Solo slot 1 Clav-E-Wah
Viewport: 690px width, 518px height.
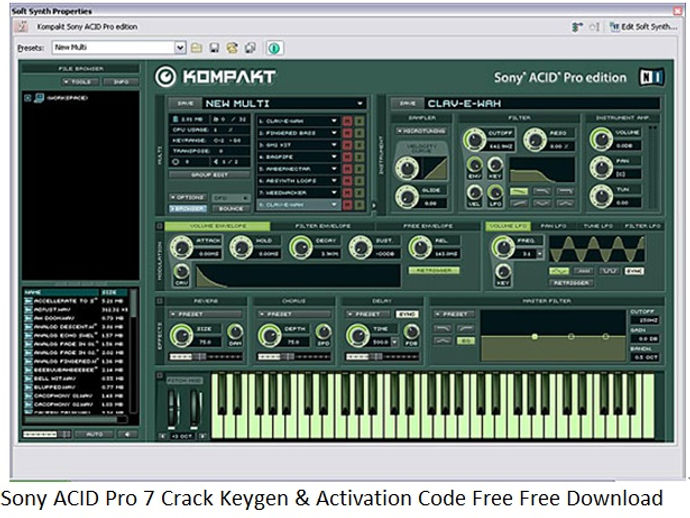click(x=360, y=121)
